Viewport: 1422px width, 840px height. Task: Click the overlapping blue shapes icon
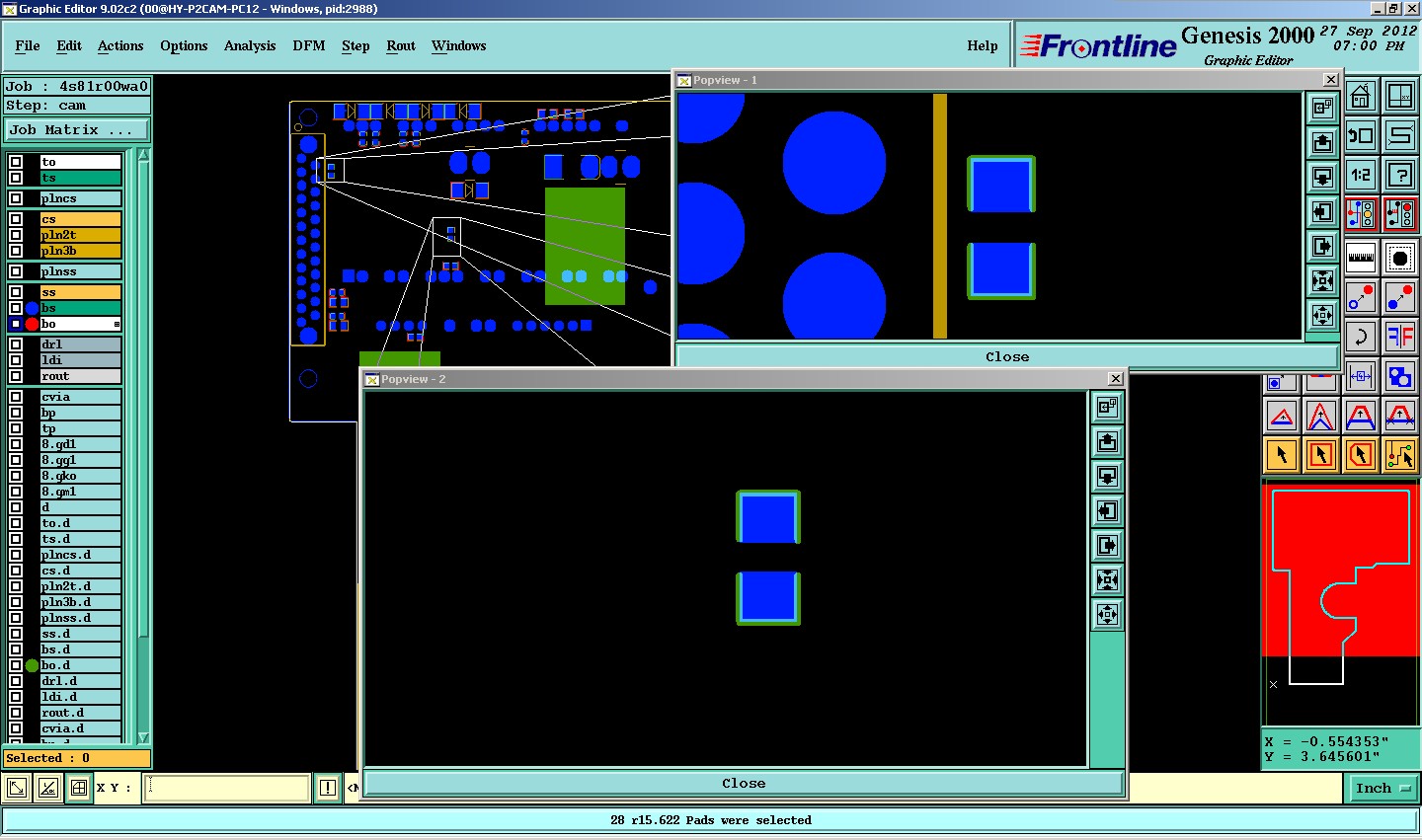(x=1400, y=377)
